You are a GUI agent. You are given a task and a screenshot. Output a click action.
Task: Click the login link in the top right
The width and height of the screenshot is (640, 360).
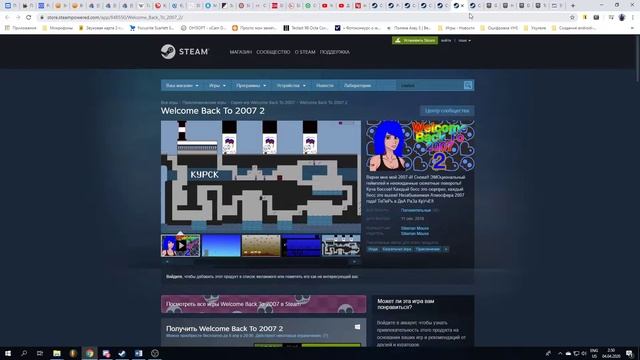446,40
